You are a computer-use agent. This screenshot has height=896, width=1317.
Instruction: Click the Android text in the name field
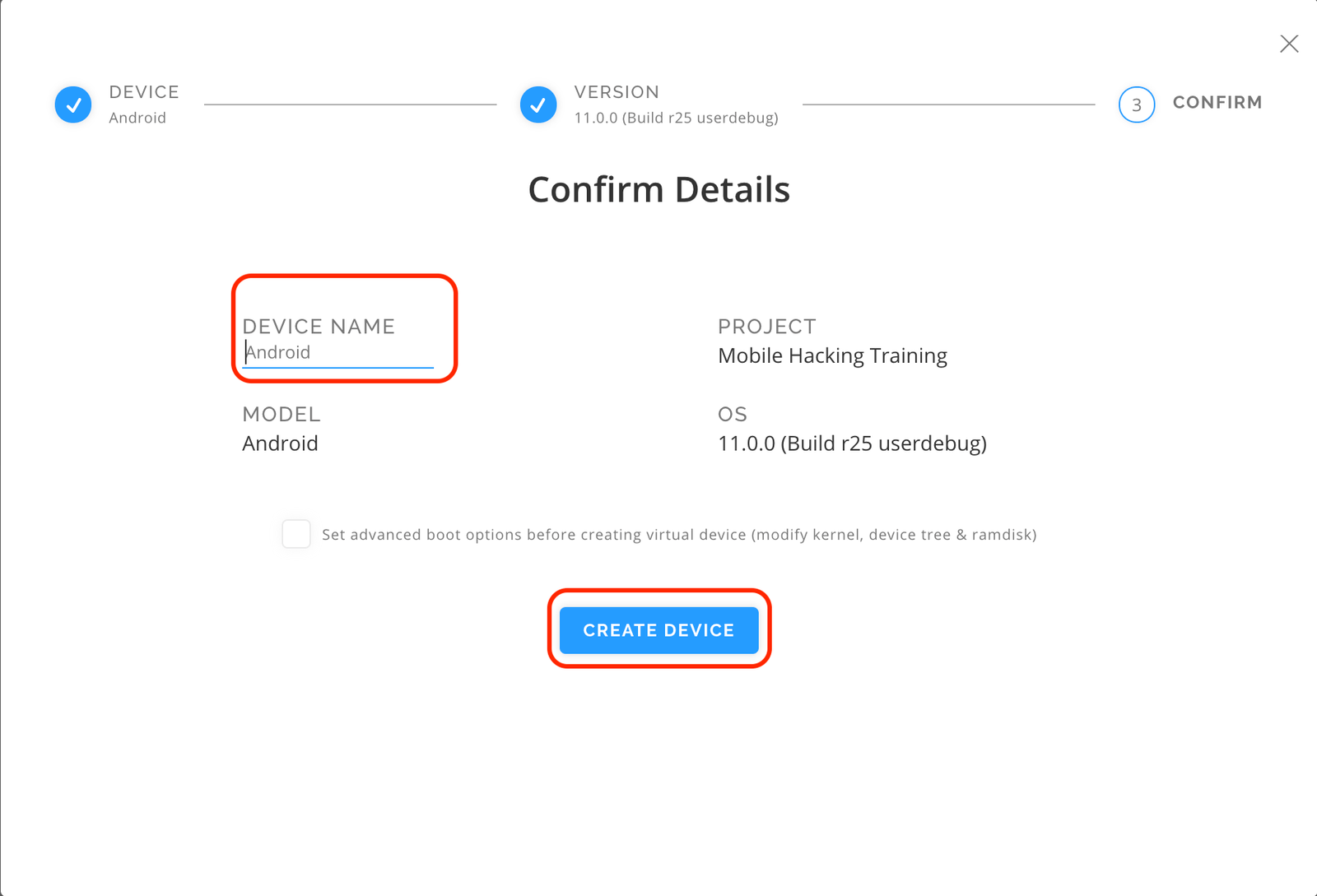point(280,352)
